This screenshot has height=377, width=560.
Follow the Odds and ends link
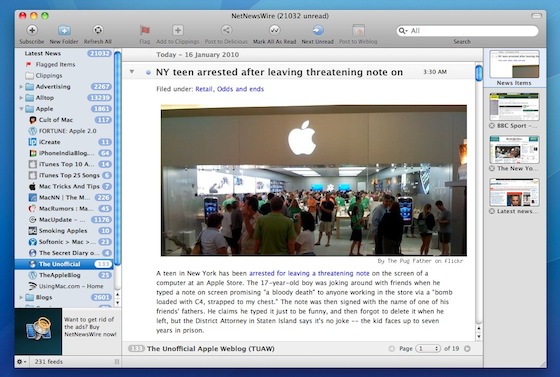(x=240, y=89)
